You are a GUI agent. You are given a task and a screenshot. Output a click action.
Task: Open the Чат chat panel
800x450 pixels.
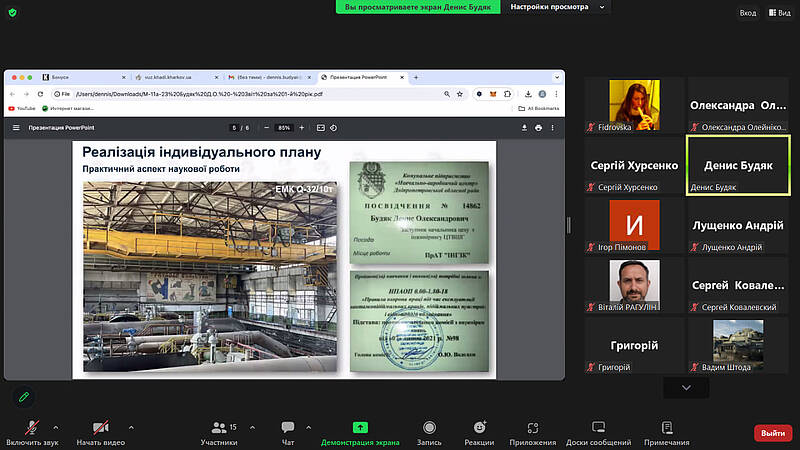click(x=288, y=433)
